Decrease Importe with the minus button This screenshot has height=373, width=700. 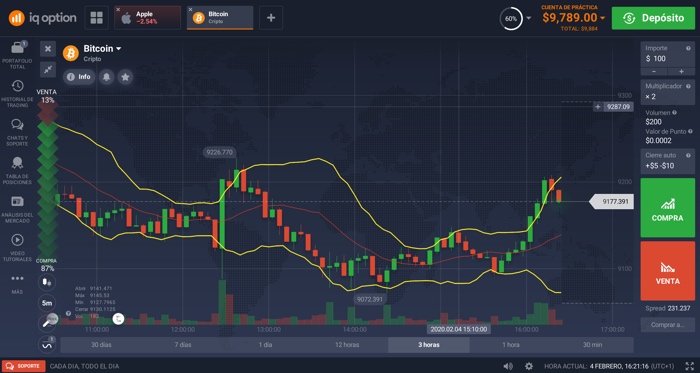pos(654,71)
